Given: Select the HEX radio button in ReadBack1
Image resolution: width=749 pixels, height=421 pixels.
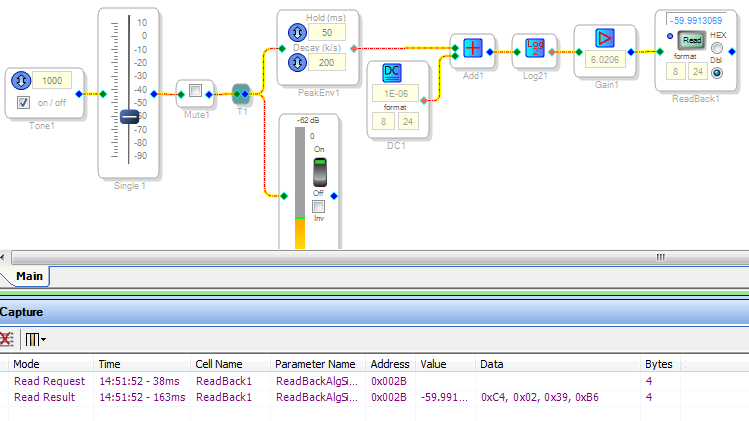Looking at the screenshot, I should (717, 48).
